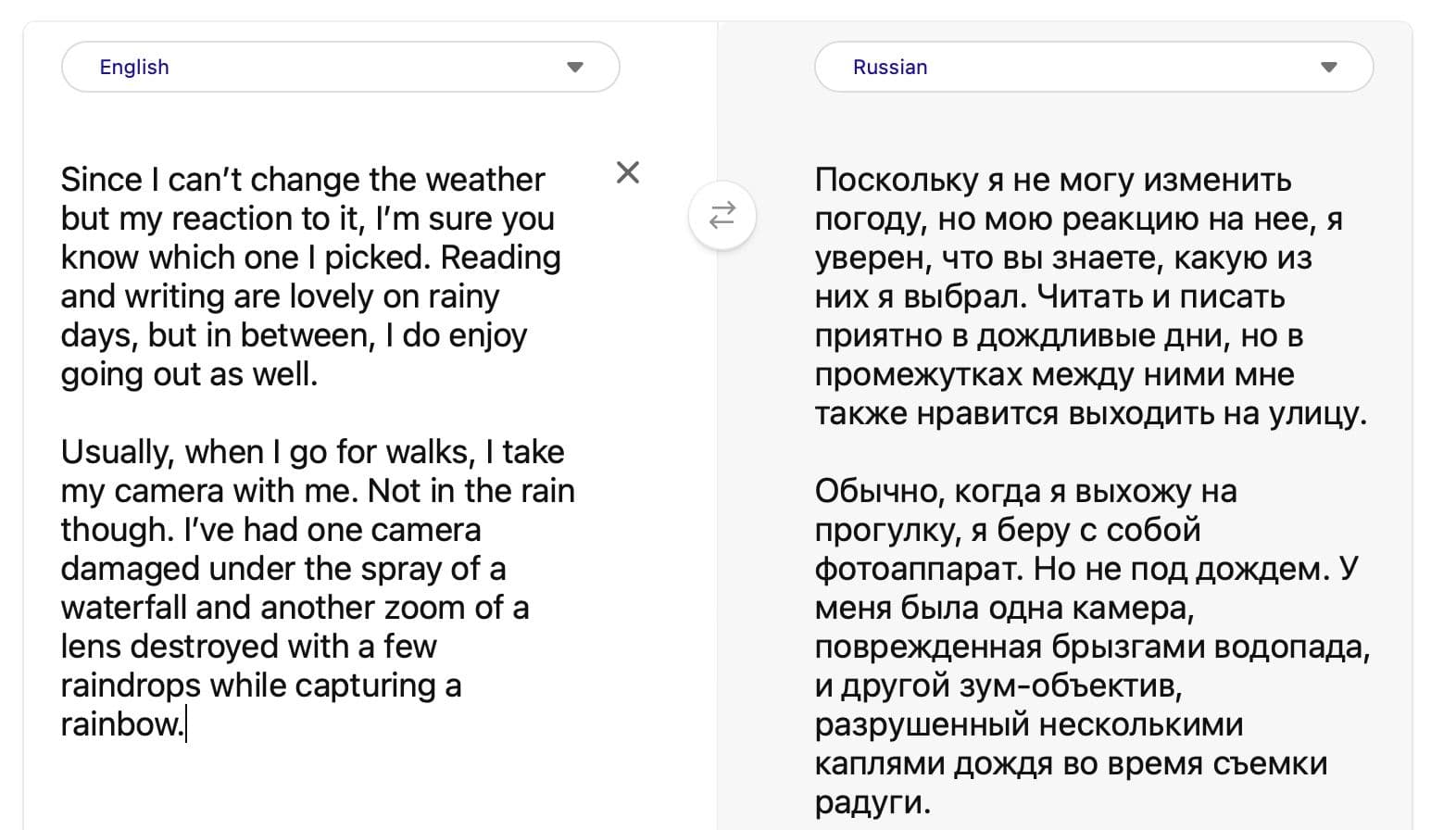
Task: Click the arrow in the Russian selector
Action: [1329, 67]
